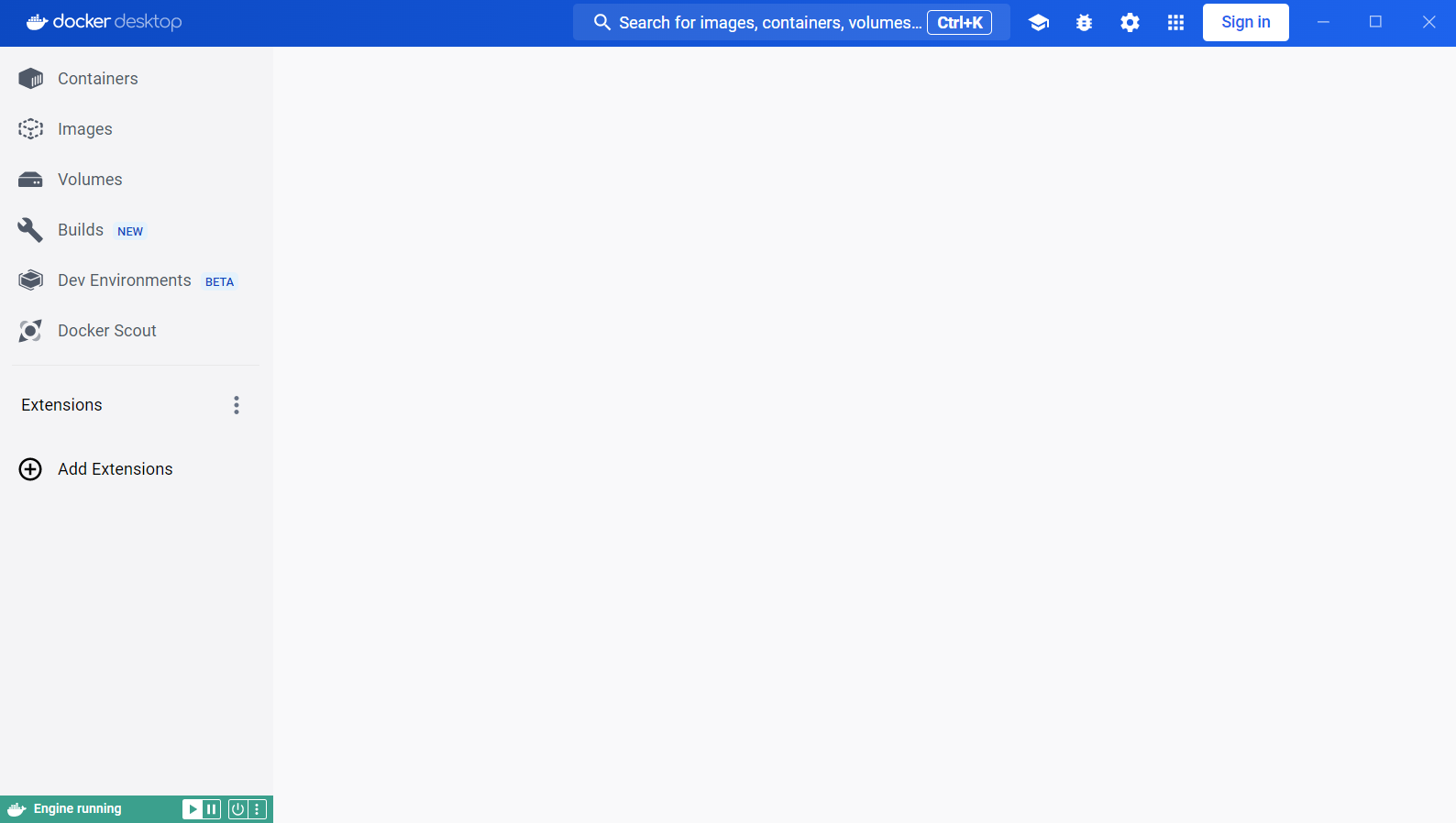Viewport: 1456px width, 823px height.
Task: Click the Sign in button
Action: click(x=1246, y=23)
